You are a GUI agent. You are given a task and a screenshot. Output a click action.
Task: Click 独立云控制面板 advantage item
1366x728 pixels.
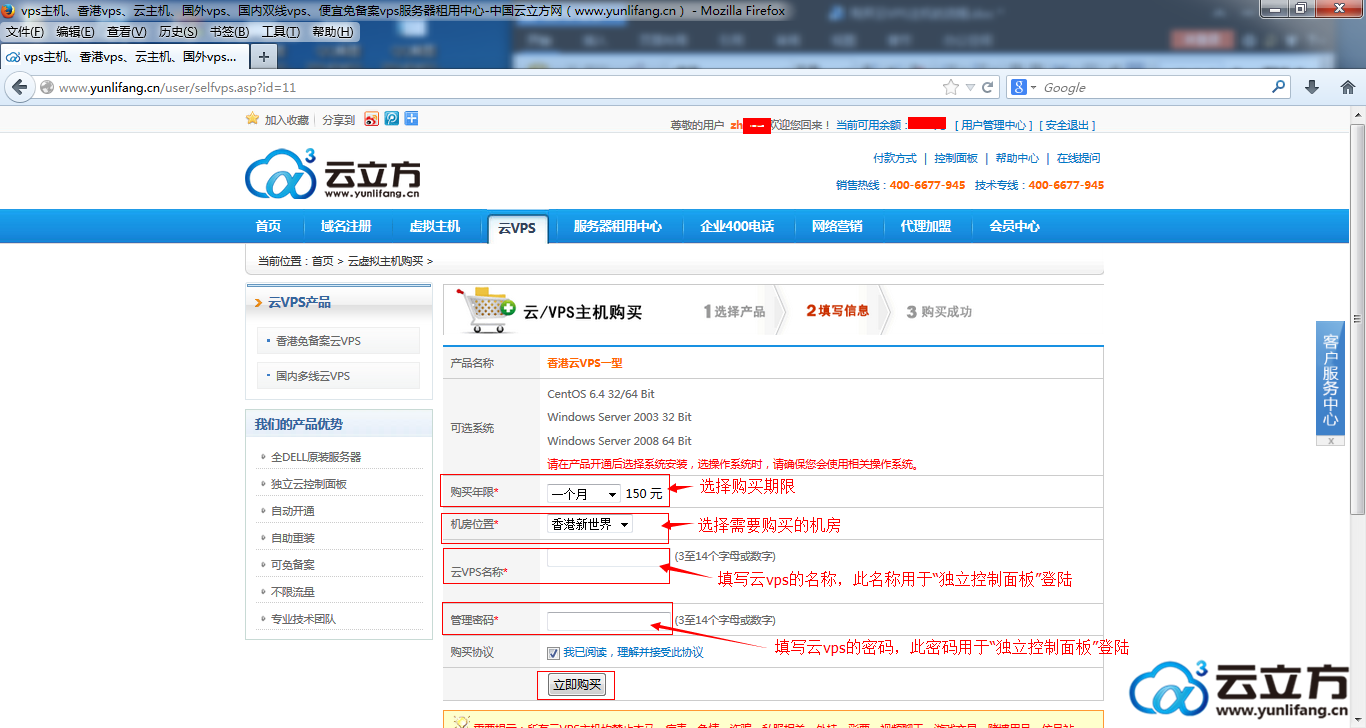(x=309, y=484)
